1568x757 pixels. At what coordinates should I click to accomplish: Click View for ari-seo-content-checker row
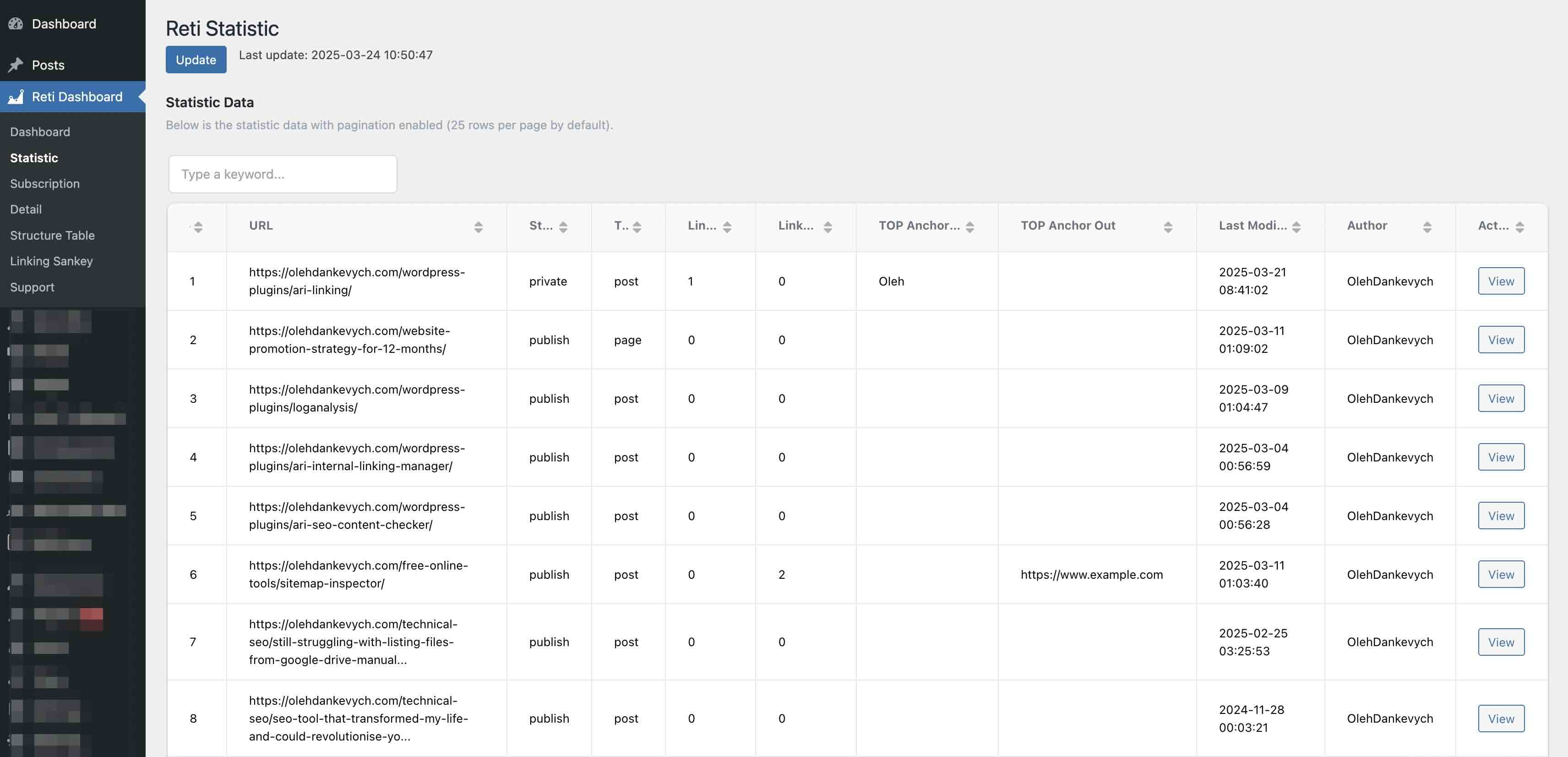[x=1501, y=516]
